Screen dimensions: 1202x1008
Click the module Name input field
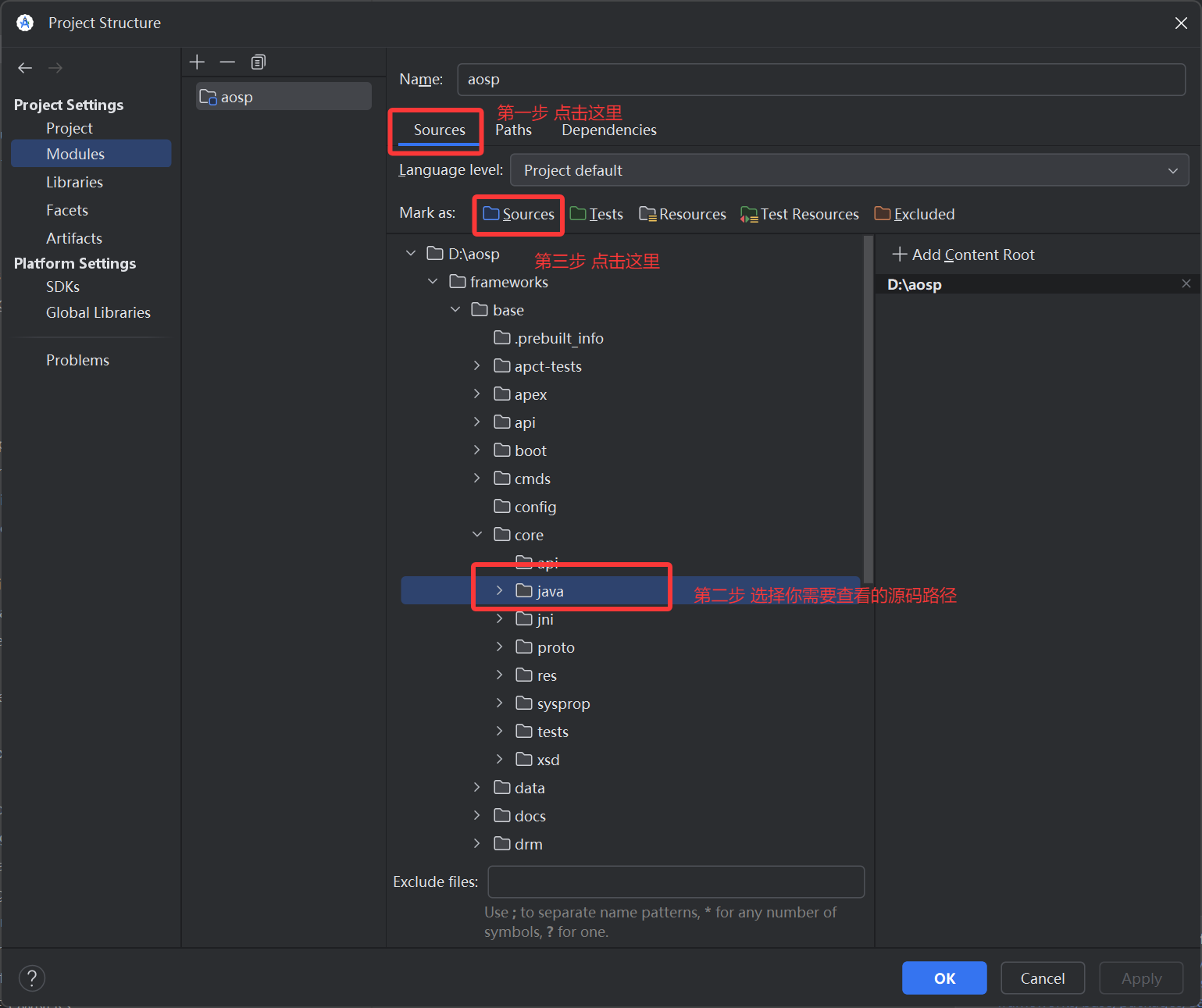(822, 80)
